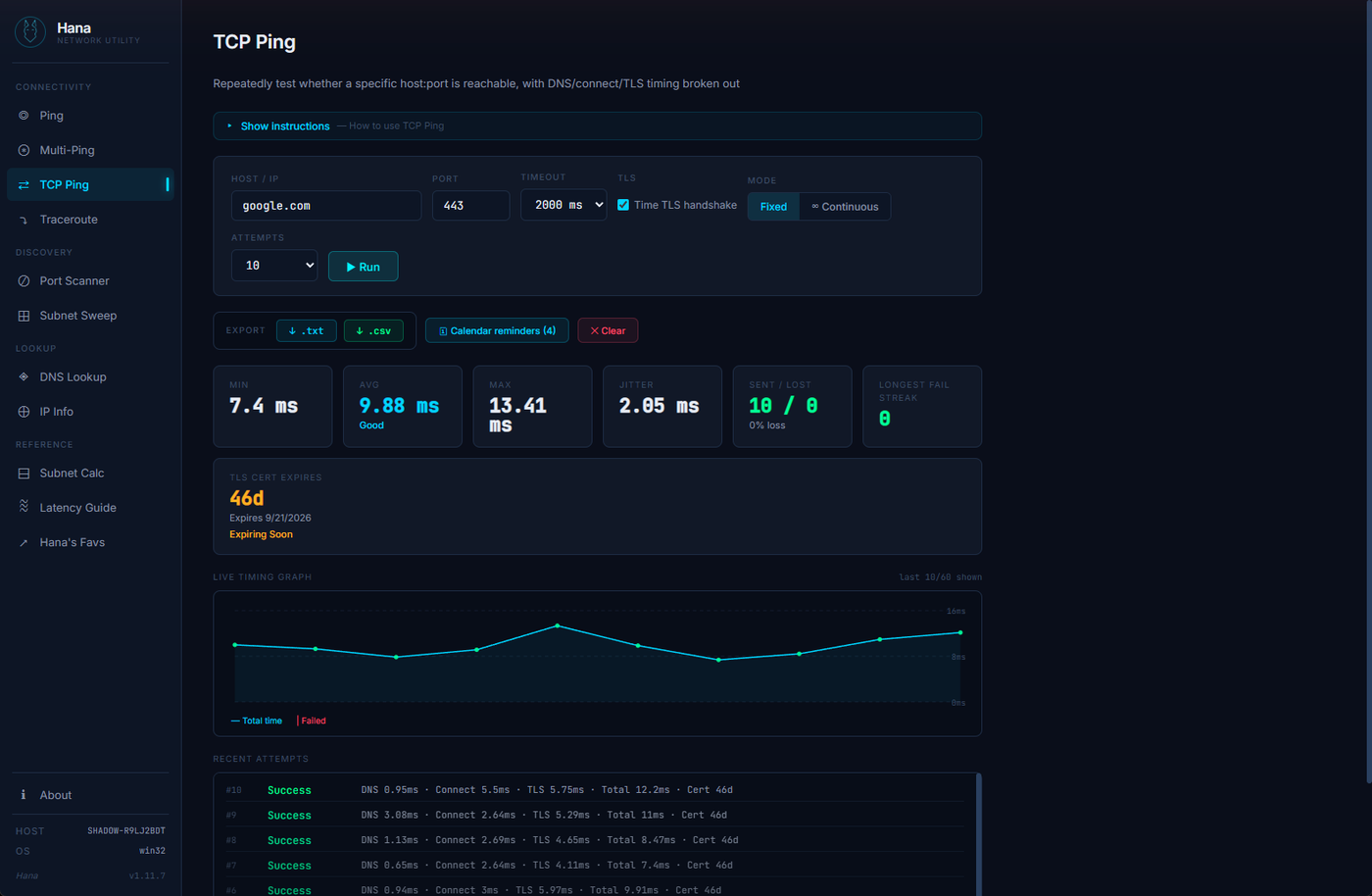Click the Hana fox logo icon
This screenshot has width=1372, height=896.
pos(30,32)
